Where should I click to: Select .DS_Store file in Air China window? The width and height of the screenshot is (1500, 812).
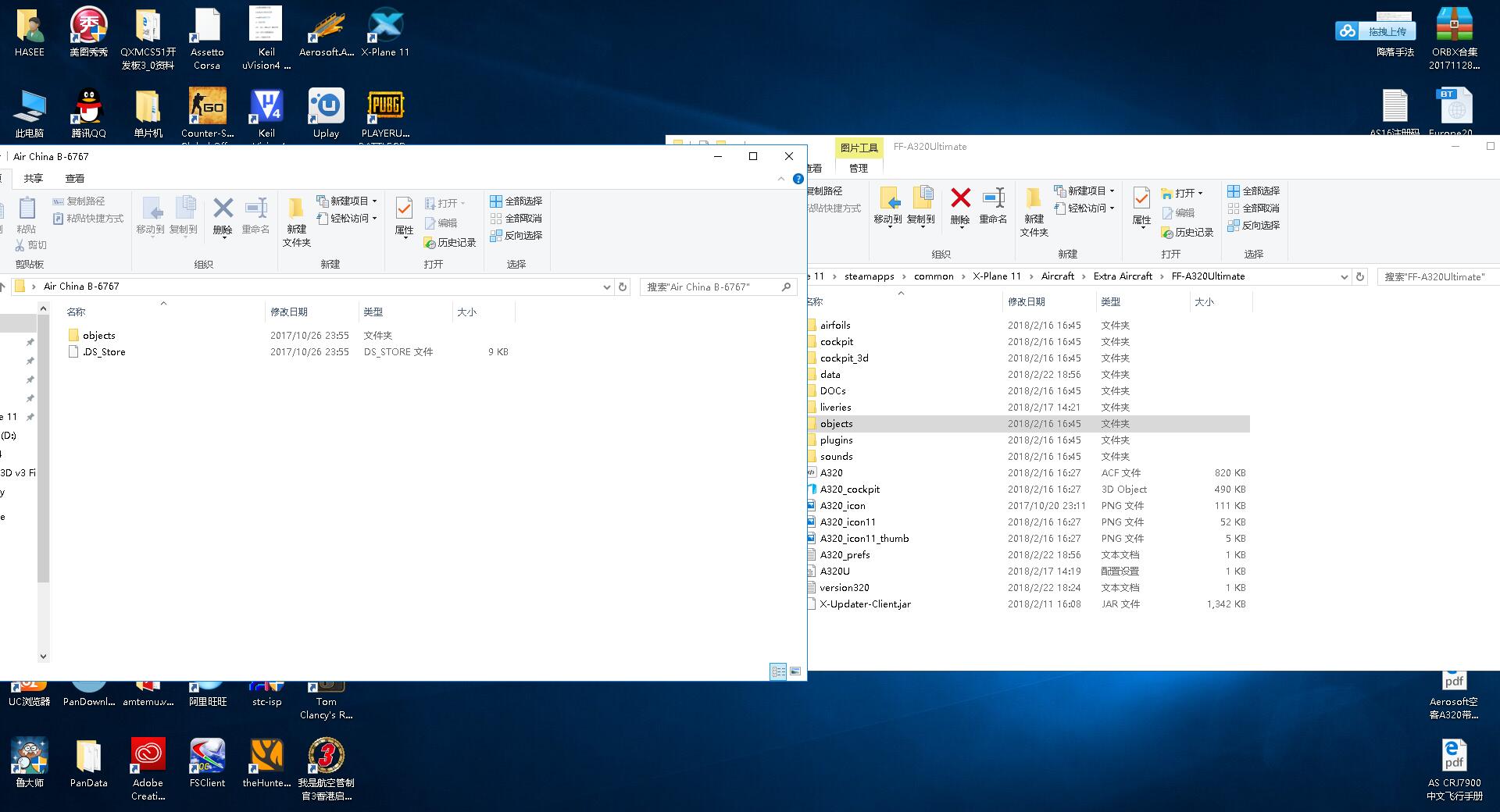coord(96,352)
